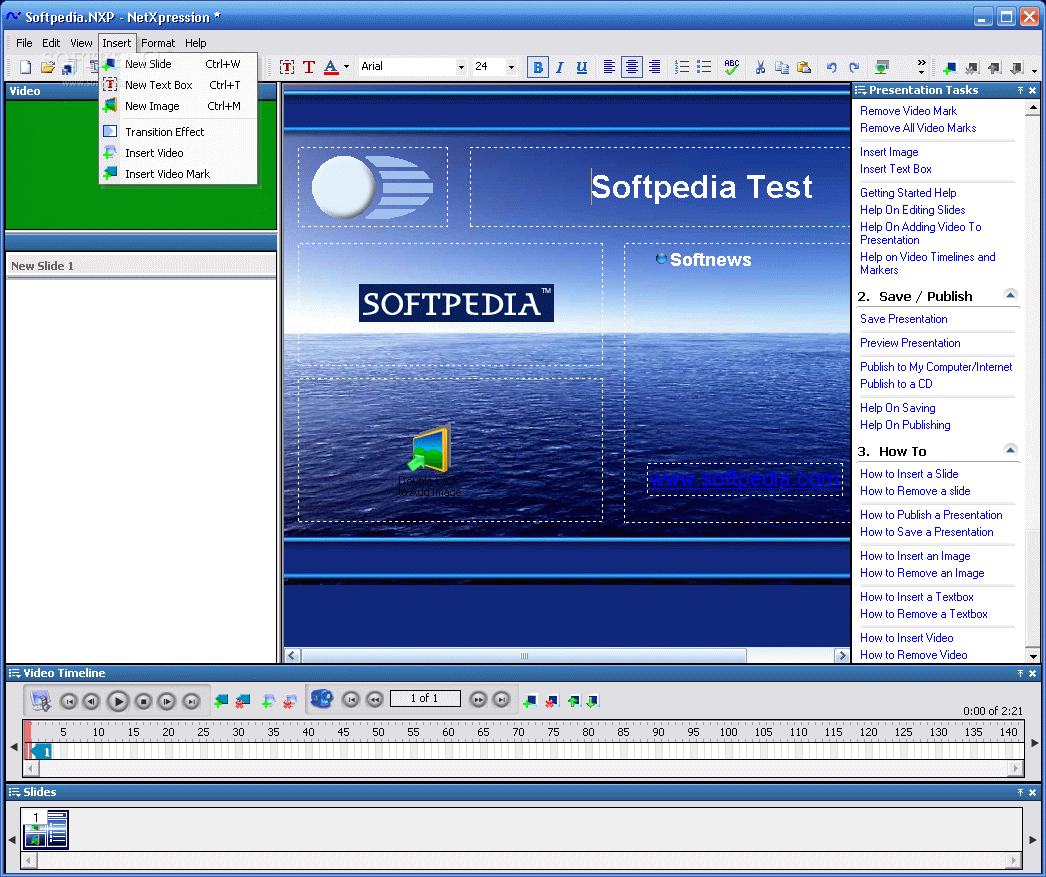Toggle bulleted list
Screen dimensions: 1046x877
pyautogui.click(x=704, y=67)
